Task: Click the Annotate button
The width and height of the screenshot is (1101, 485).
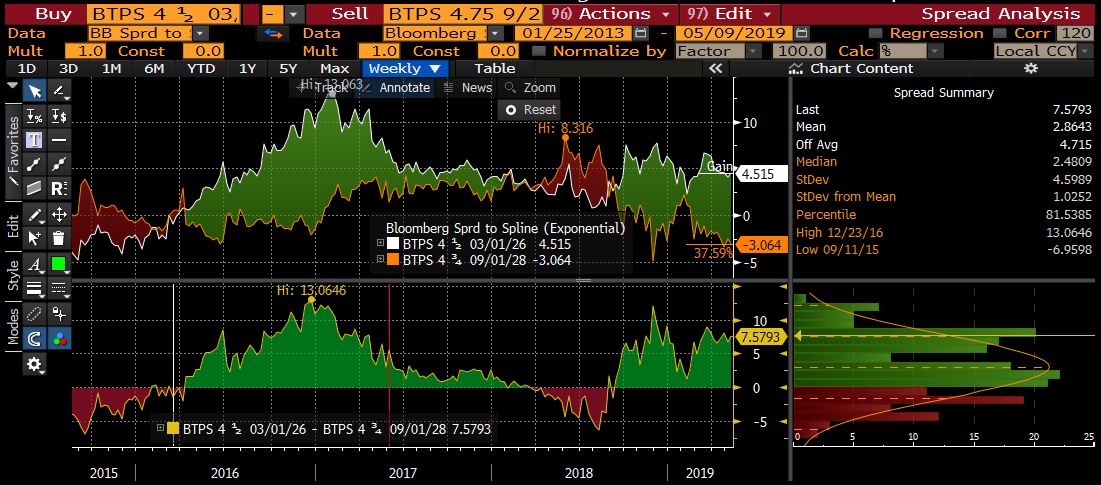Action: 397,88
